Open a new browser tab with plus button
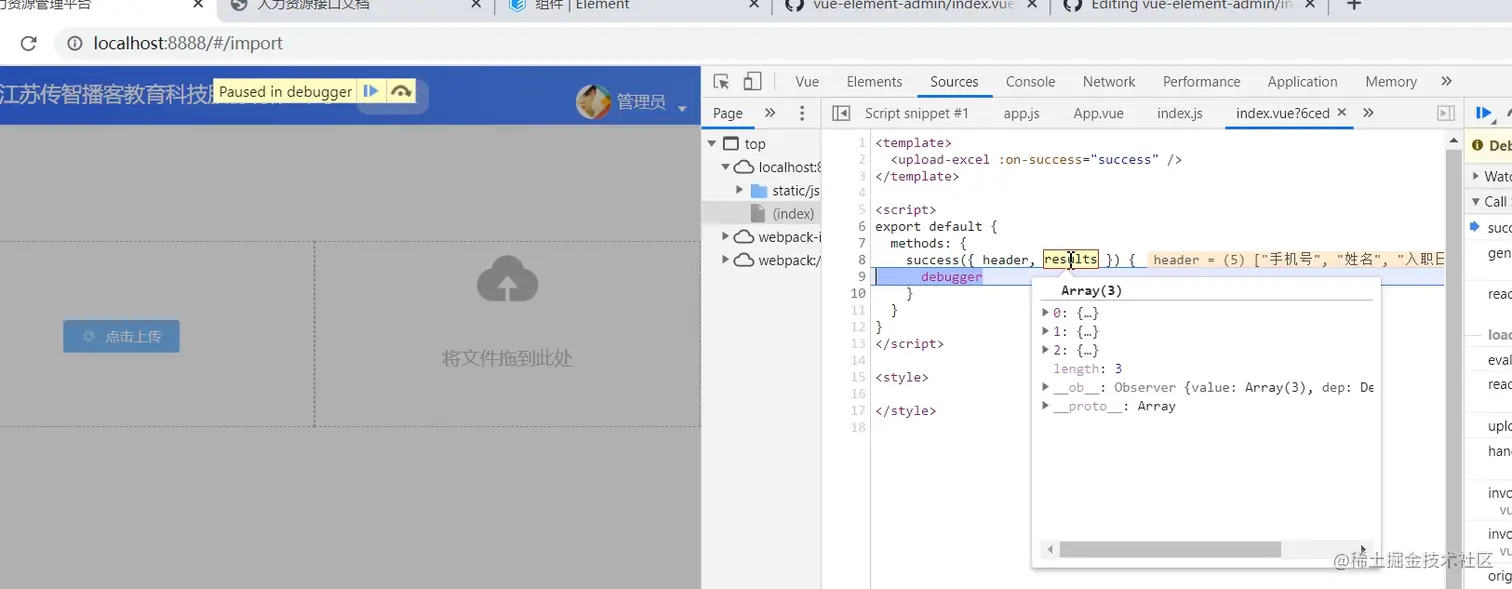Screen dimensions: 1512x589 pos(1354,4)
